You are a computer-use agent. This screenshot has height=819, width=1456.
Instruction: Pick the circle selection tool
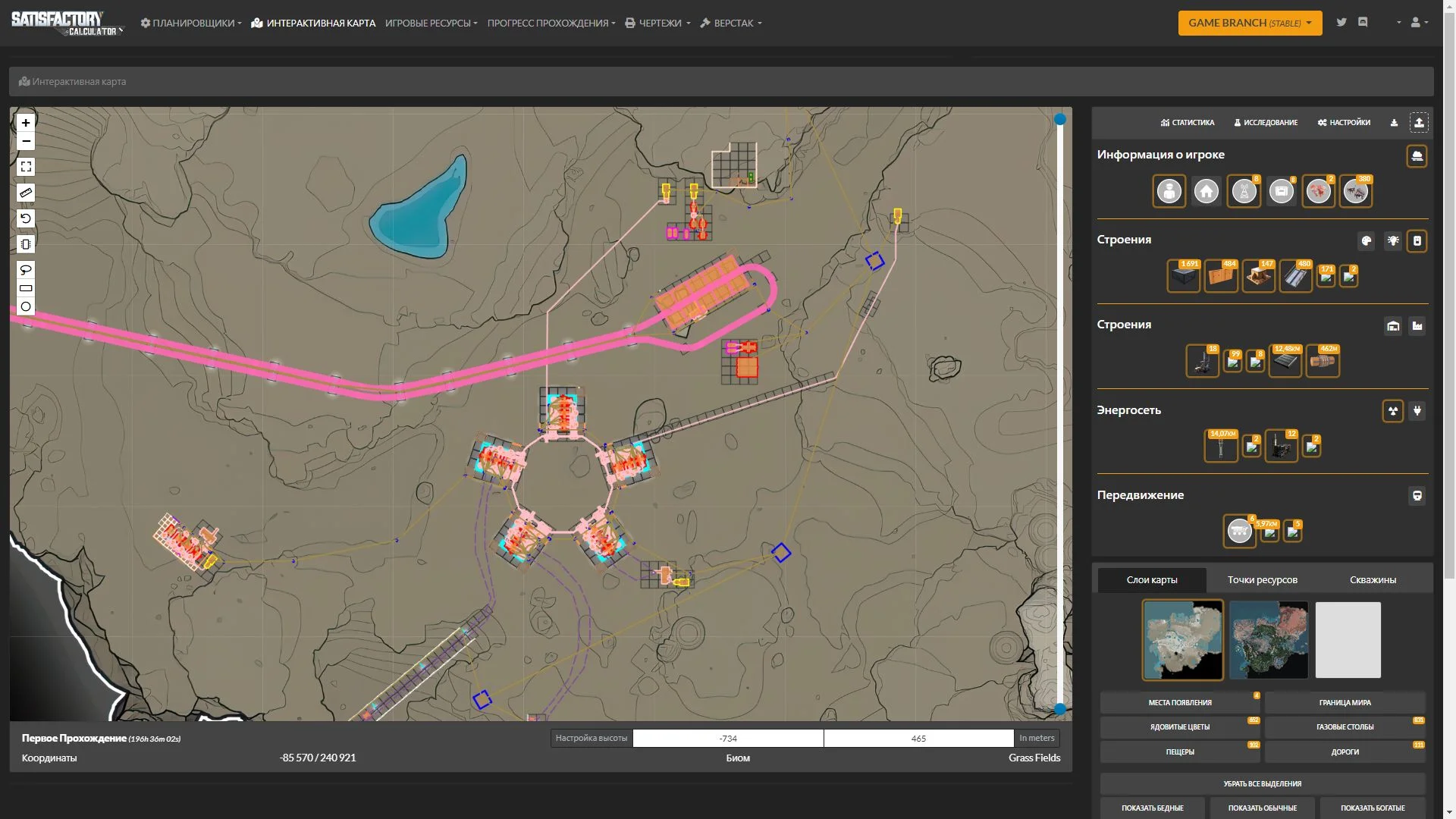tap(26, 307)
